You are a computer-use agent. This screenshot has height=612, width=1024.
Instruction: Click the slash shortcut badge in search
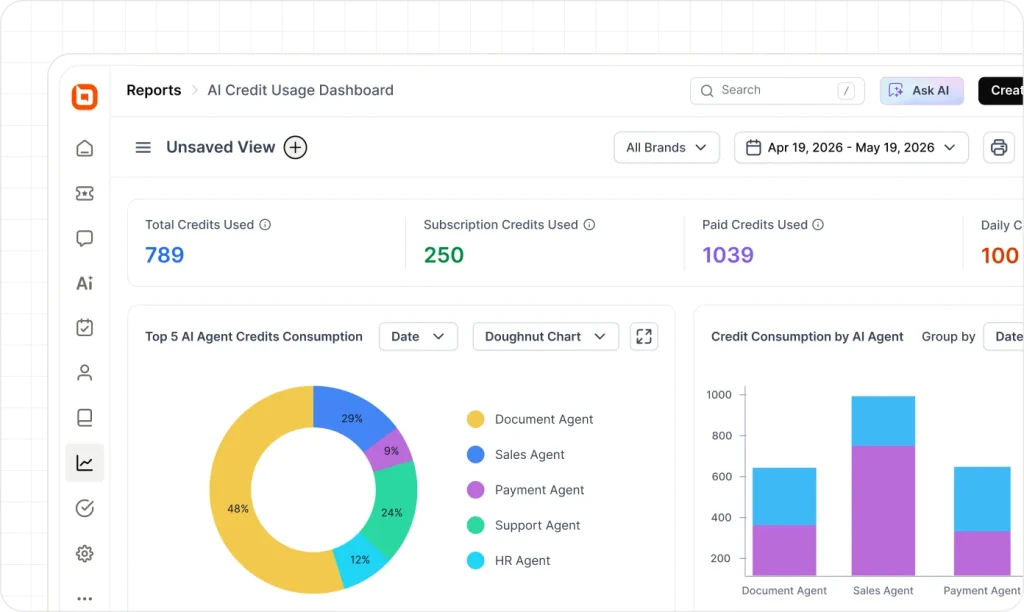846,91
